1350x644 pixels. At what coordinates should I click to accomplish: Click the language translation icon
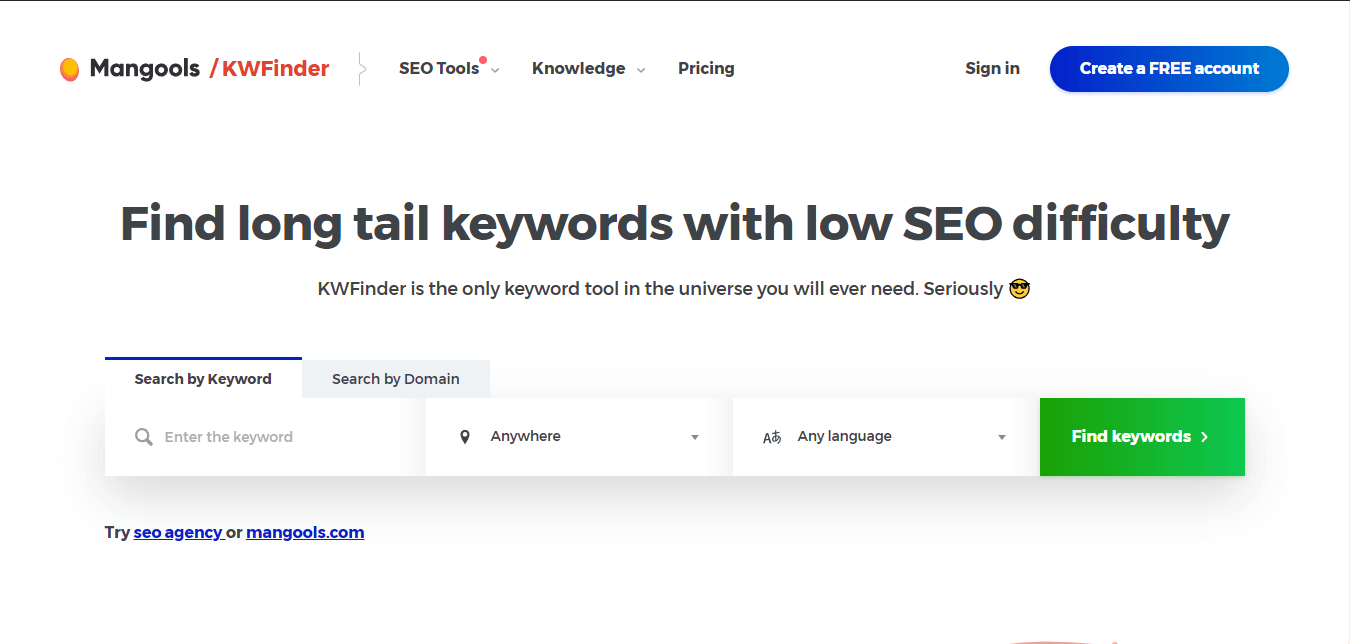click(772, 437)
